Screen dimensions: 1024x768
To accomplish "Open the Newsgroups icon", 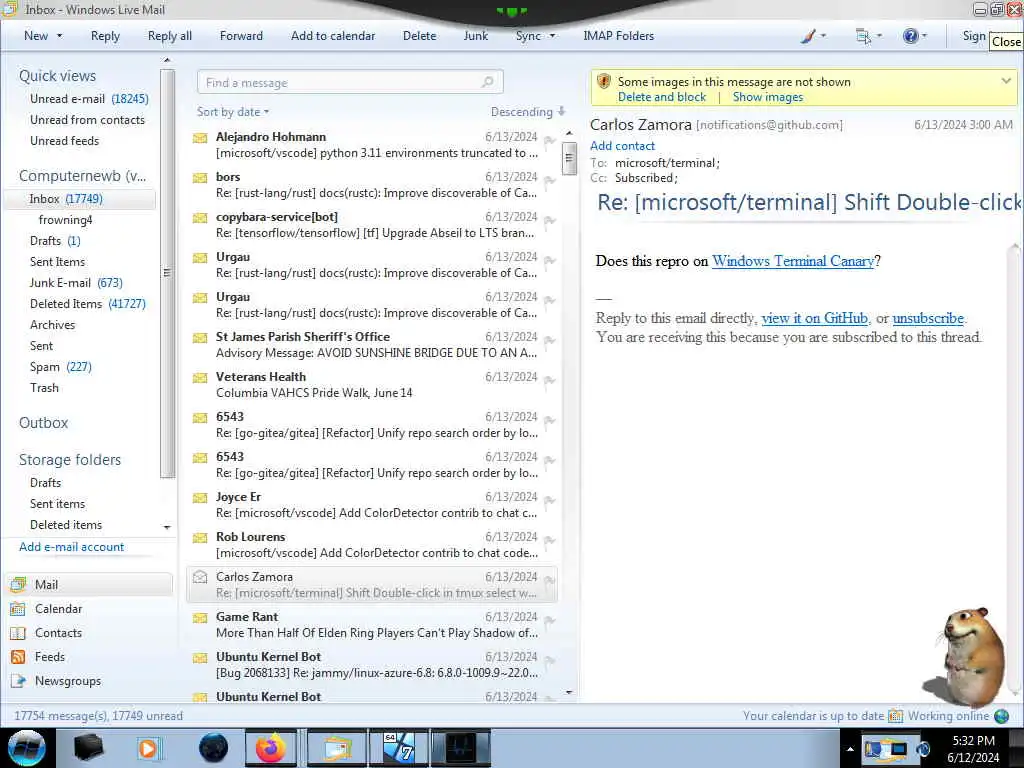I will (18, 681).
